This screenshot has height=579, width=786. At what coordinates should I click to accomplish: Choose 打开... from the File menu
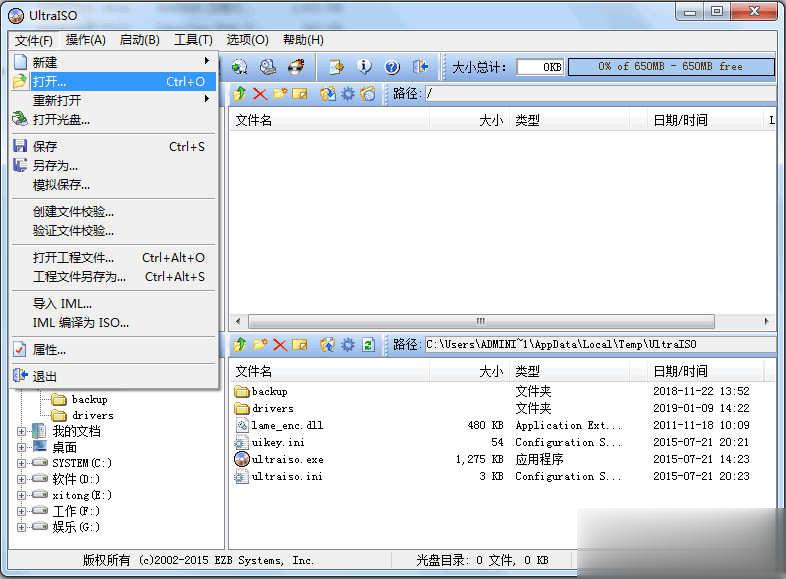coord(114,81)
